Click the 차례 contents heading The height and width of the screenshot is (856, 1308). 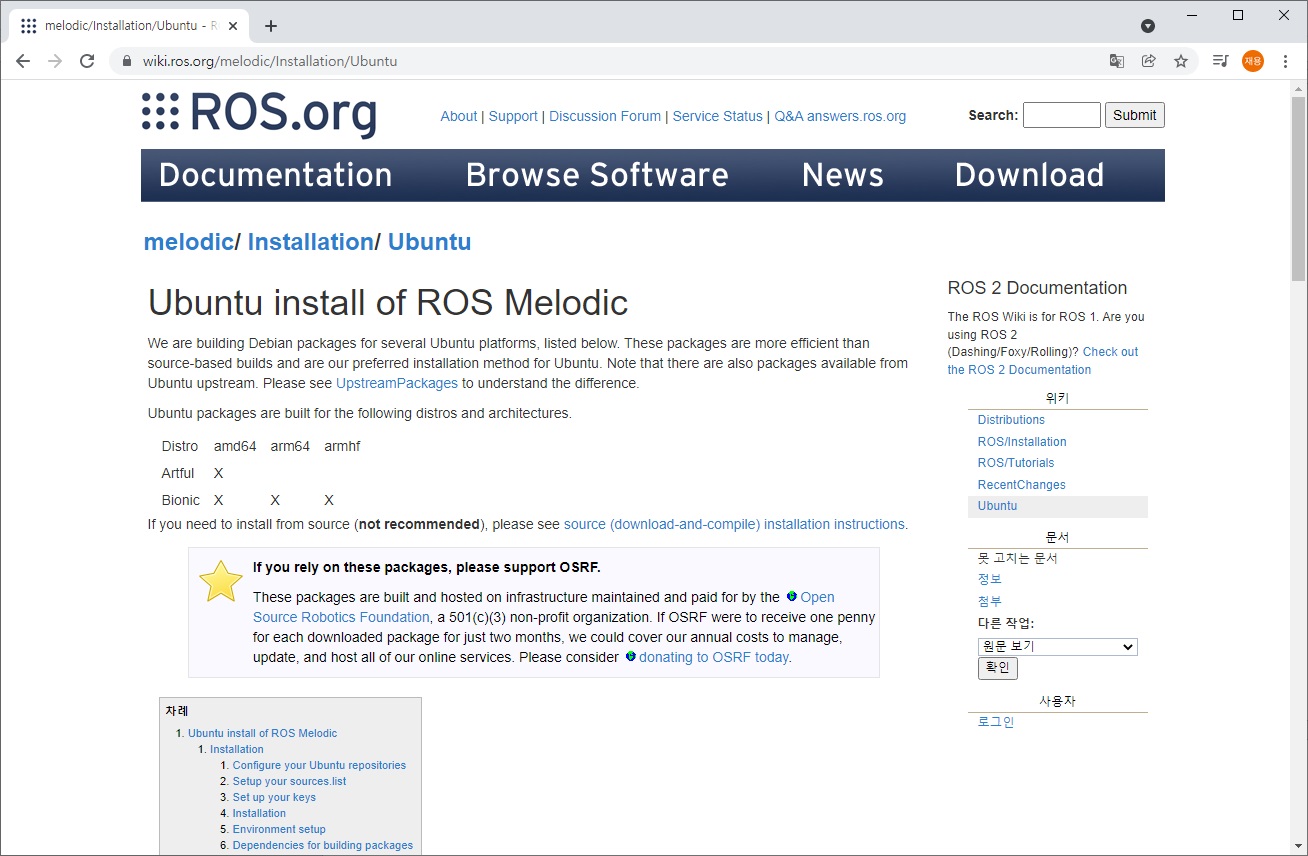click(177, 711)
